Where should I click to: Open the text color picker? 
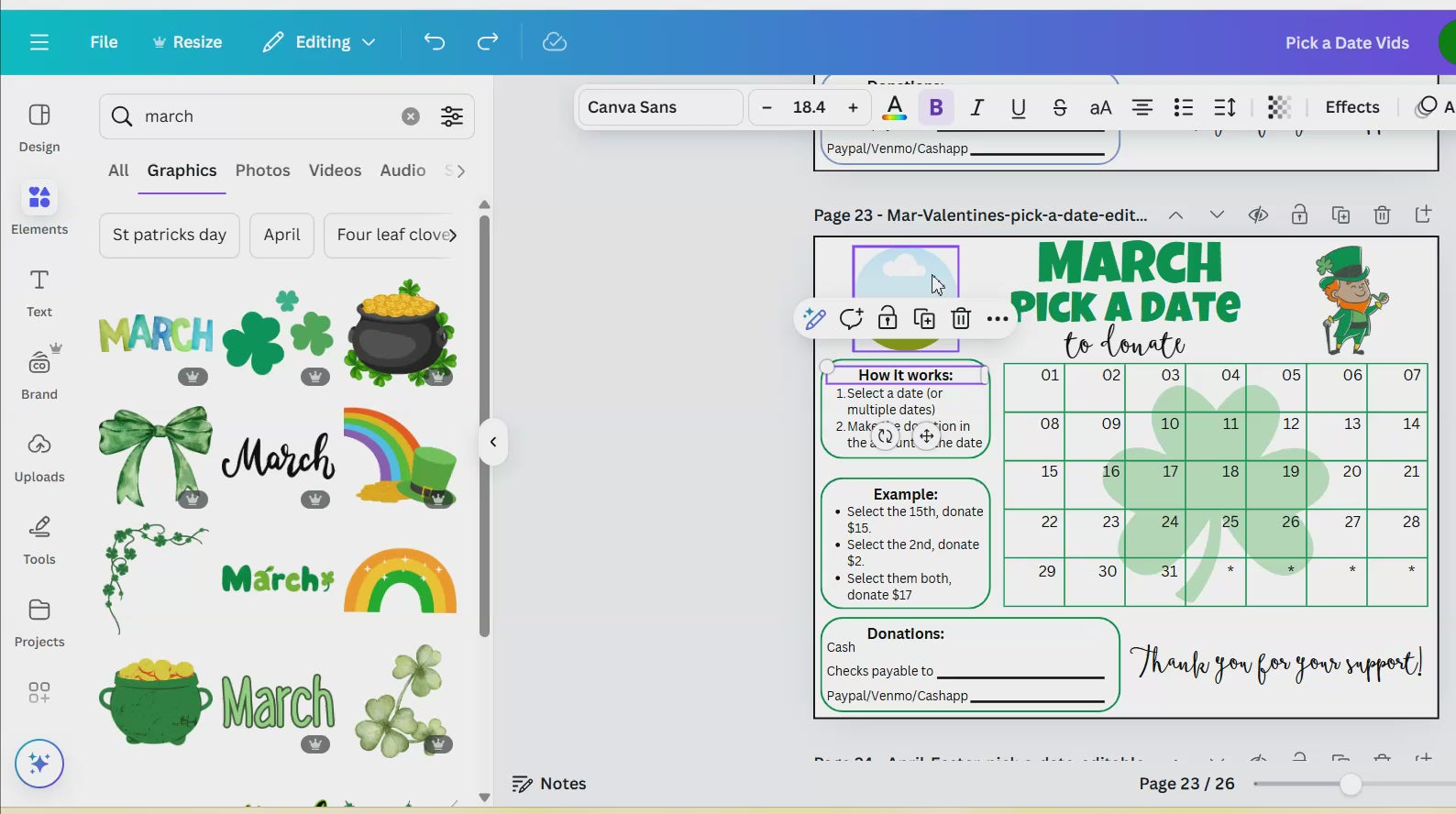point(895,108)
